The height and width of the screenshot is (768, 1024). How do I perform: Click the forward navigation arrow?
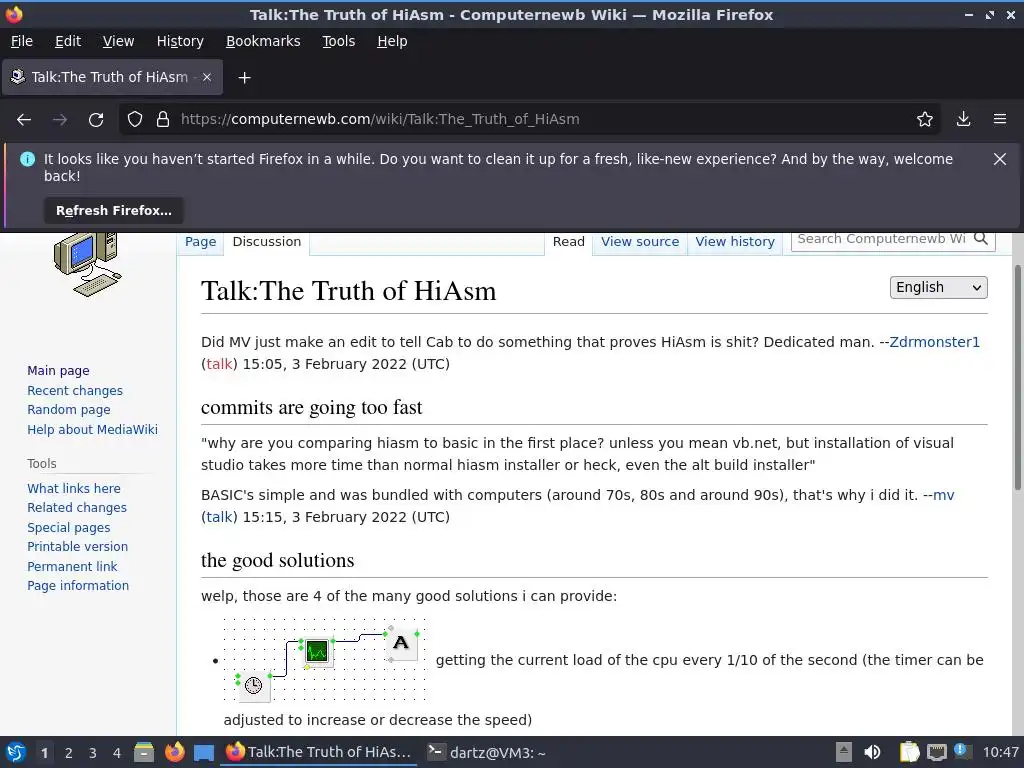[x=59, y=120]
